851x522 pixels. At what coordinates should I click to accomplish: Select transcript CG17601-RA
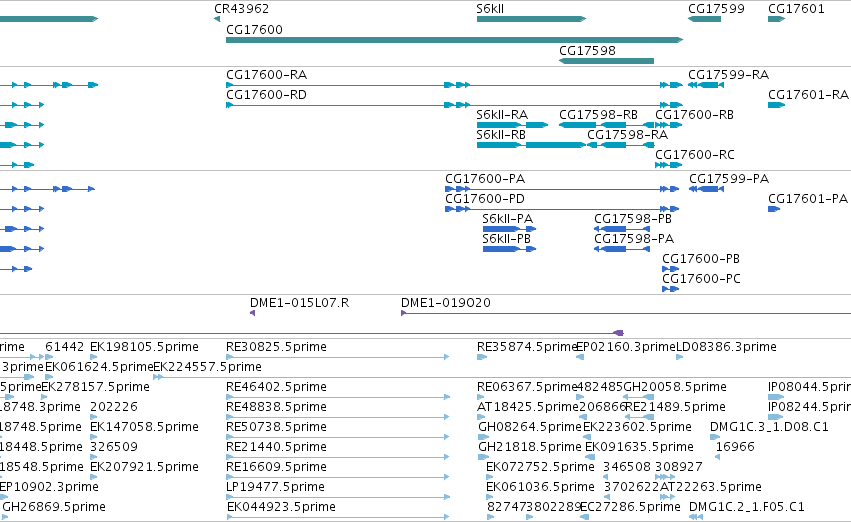coord(776,105)
